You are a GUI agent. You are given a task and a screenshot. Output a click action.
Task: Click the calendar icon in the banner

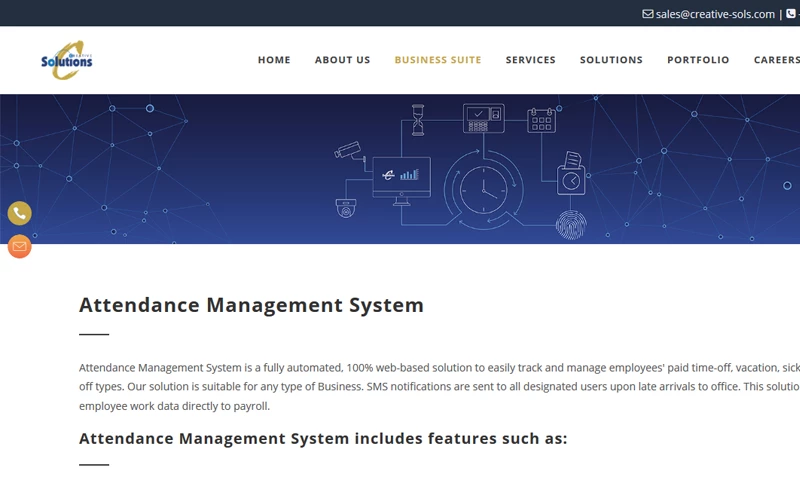point(541,120)
